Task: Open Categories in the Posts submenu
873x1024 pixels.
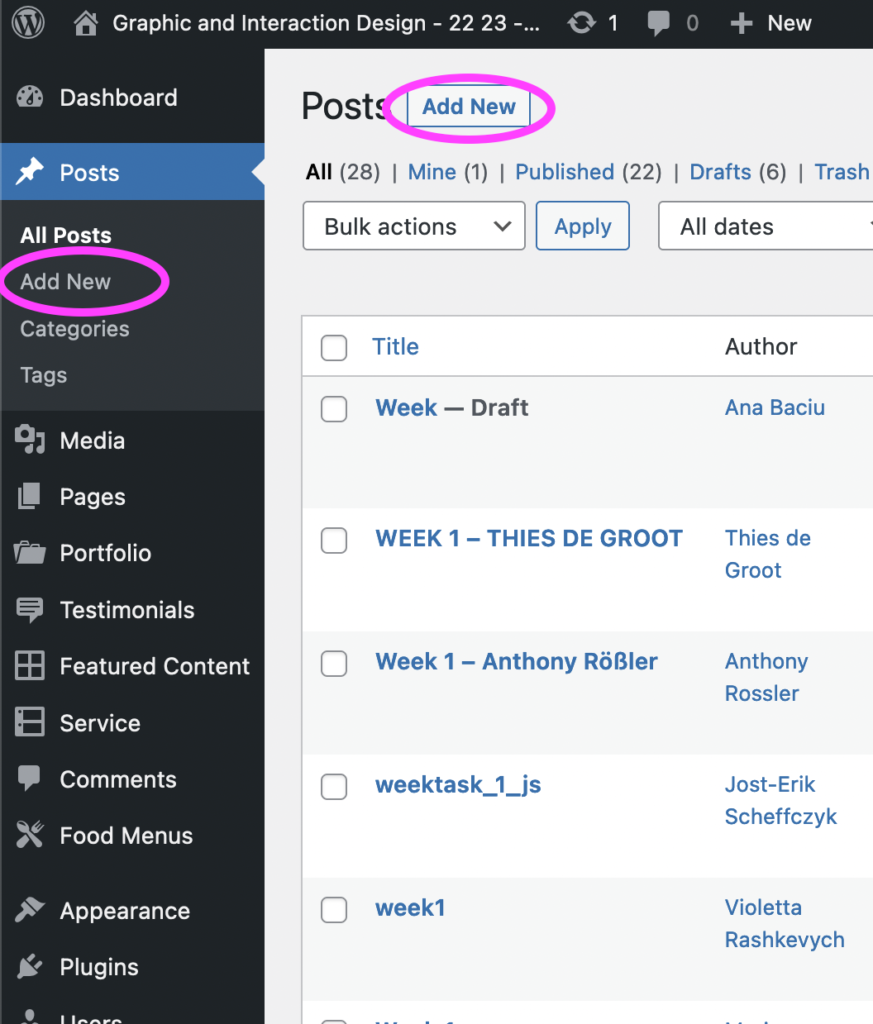Action: [x=75, y=329]
